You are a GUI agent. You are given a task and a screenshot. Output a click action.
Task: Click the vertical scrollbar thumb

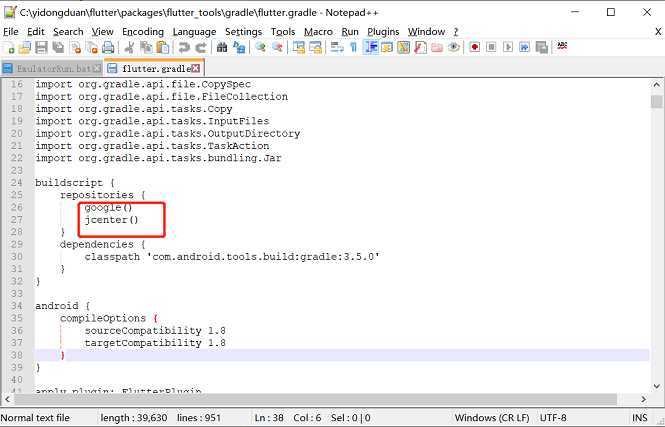[657, 102]
